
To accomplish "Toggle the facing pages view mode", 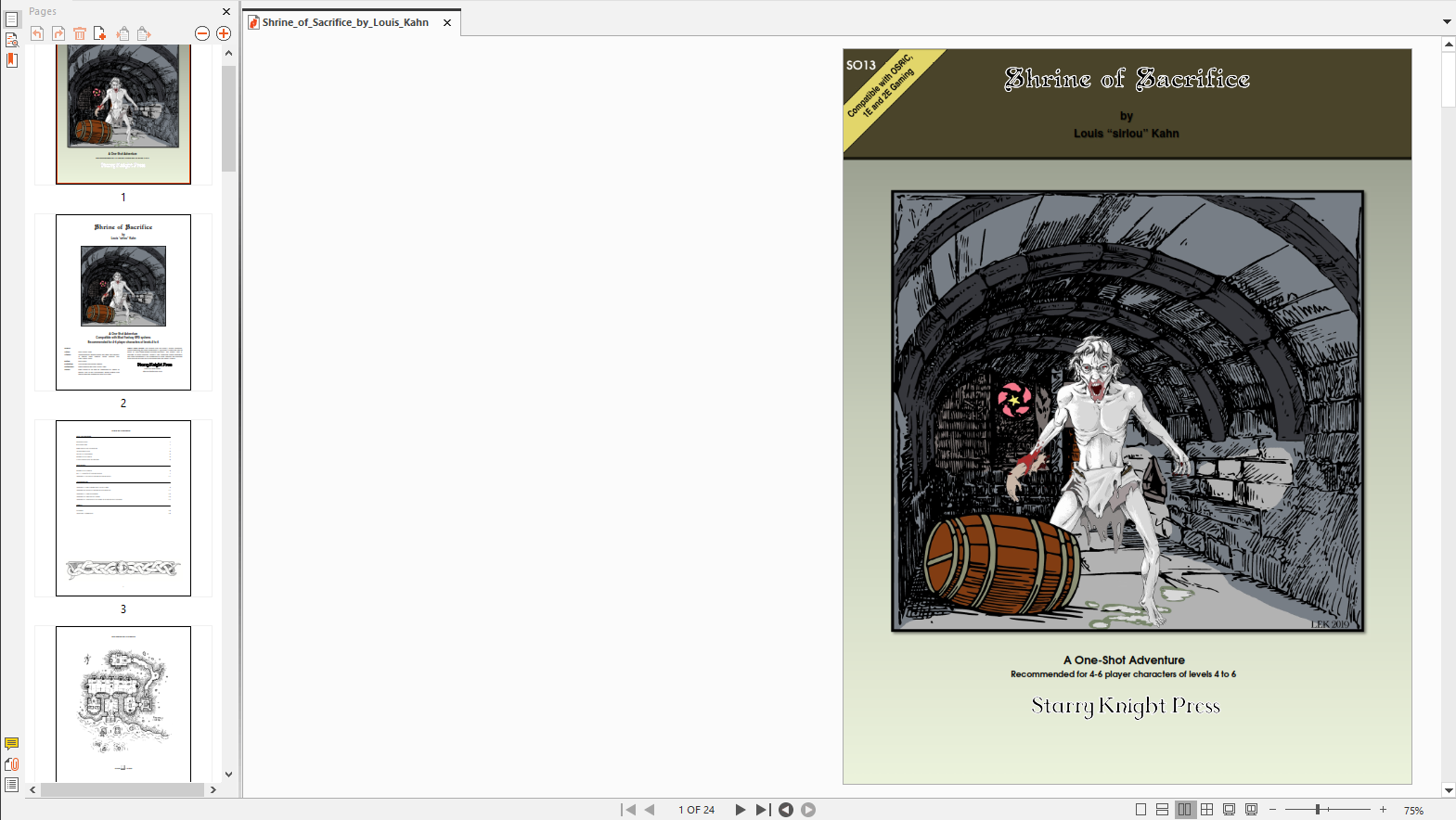I will 1185,810.
